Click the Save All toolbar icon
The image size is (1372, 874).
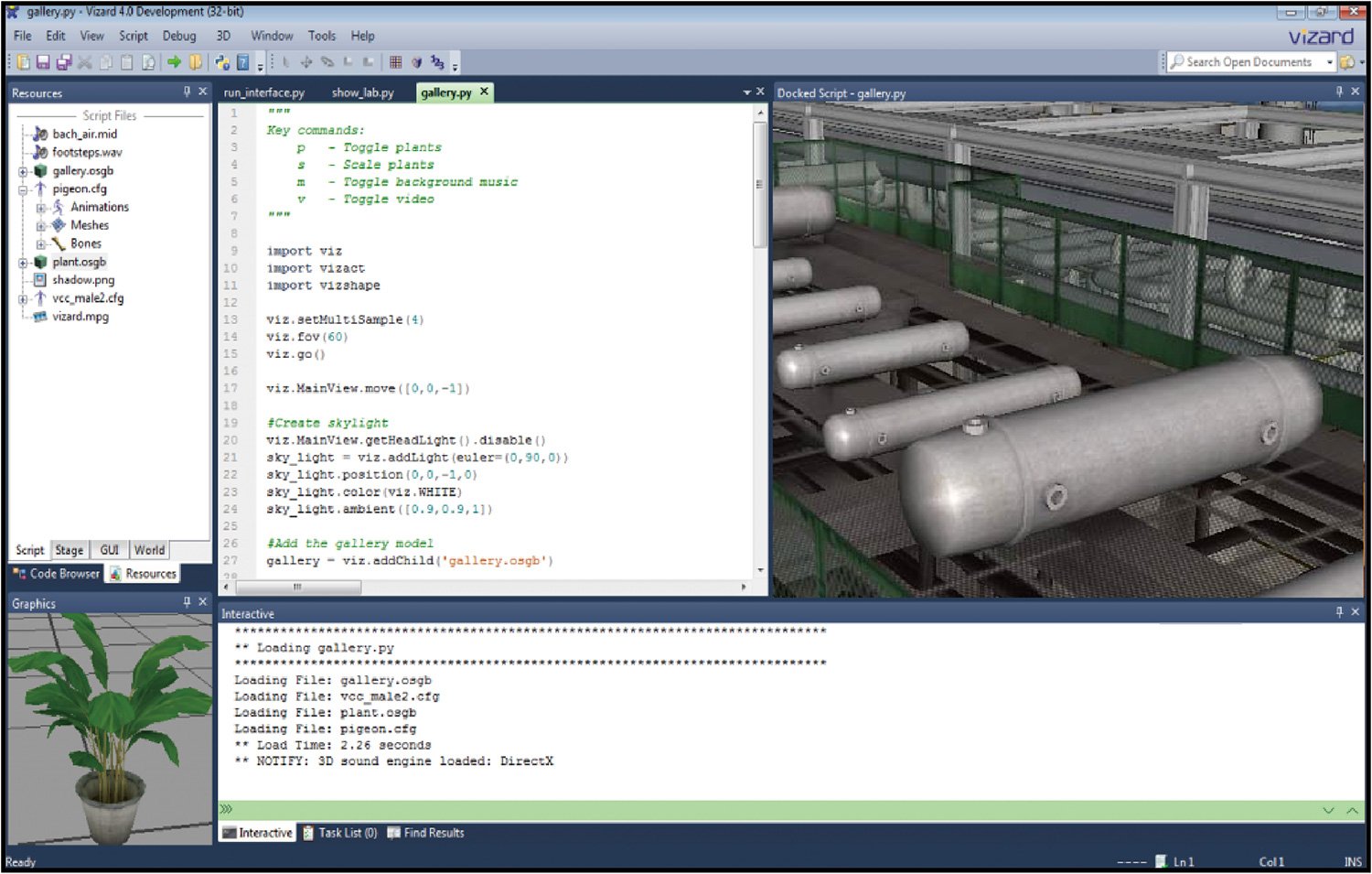[64, 62]
